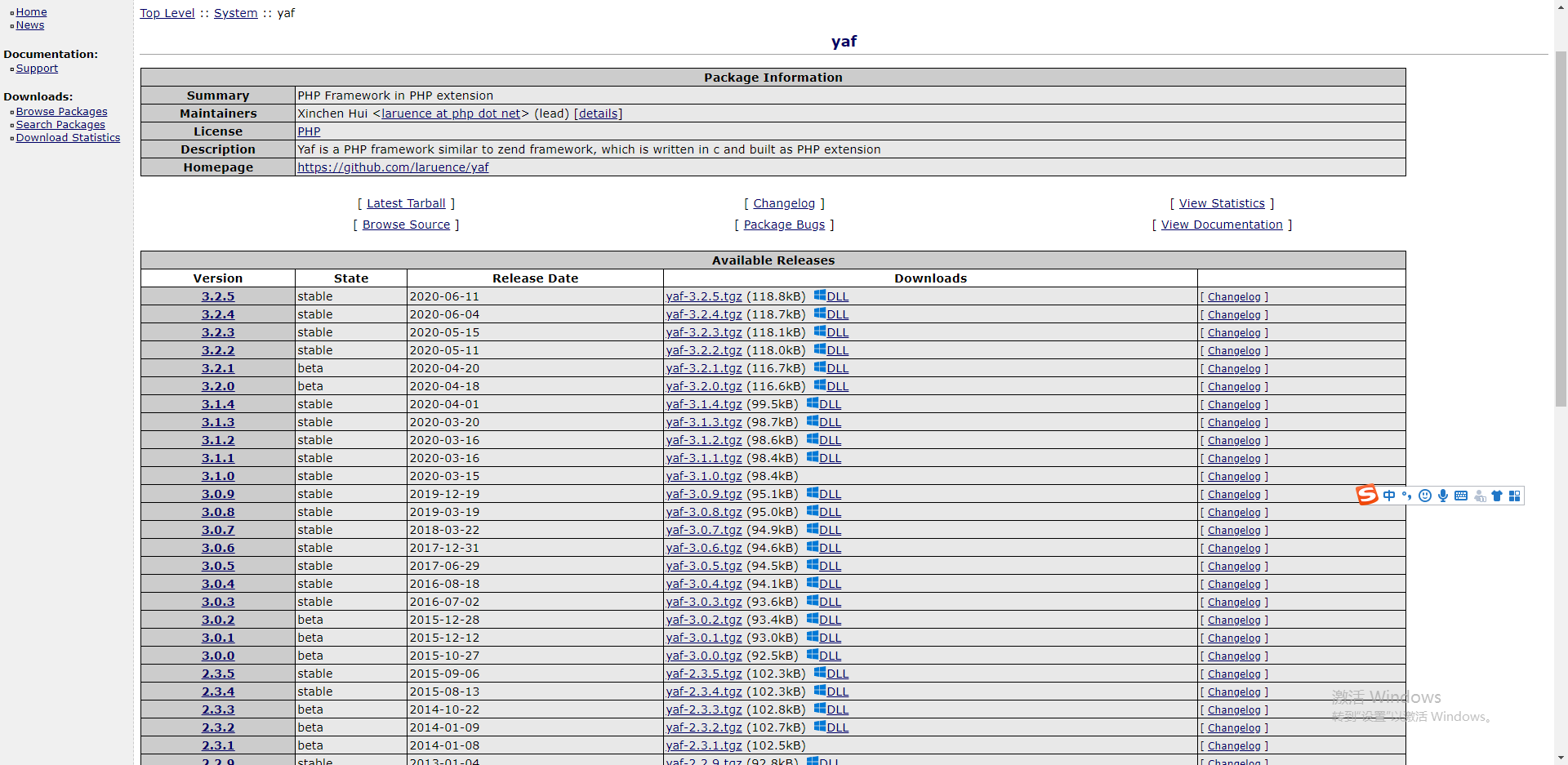Toggle Chinese/English input mode on IME bar
The image size is (1568, 765).
(x=1389, y=496)
